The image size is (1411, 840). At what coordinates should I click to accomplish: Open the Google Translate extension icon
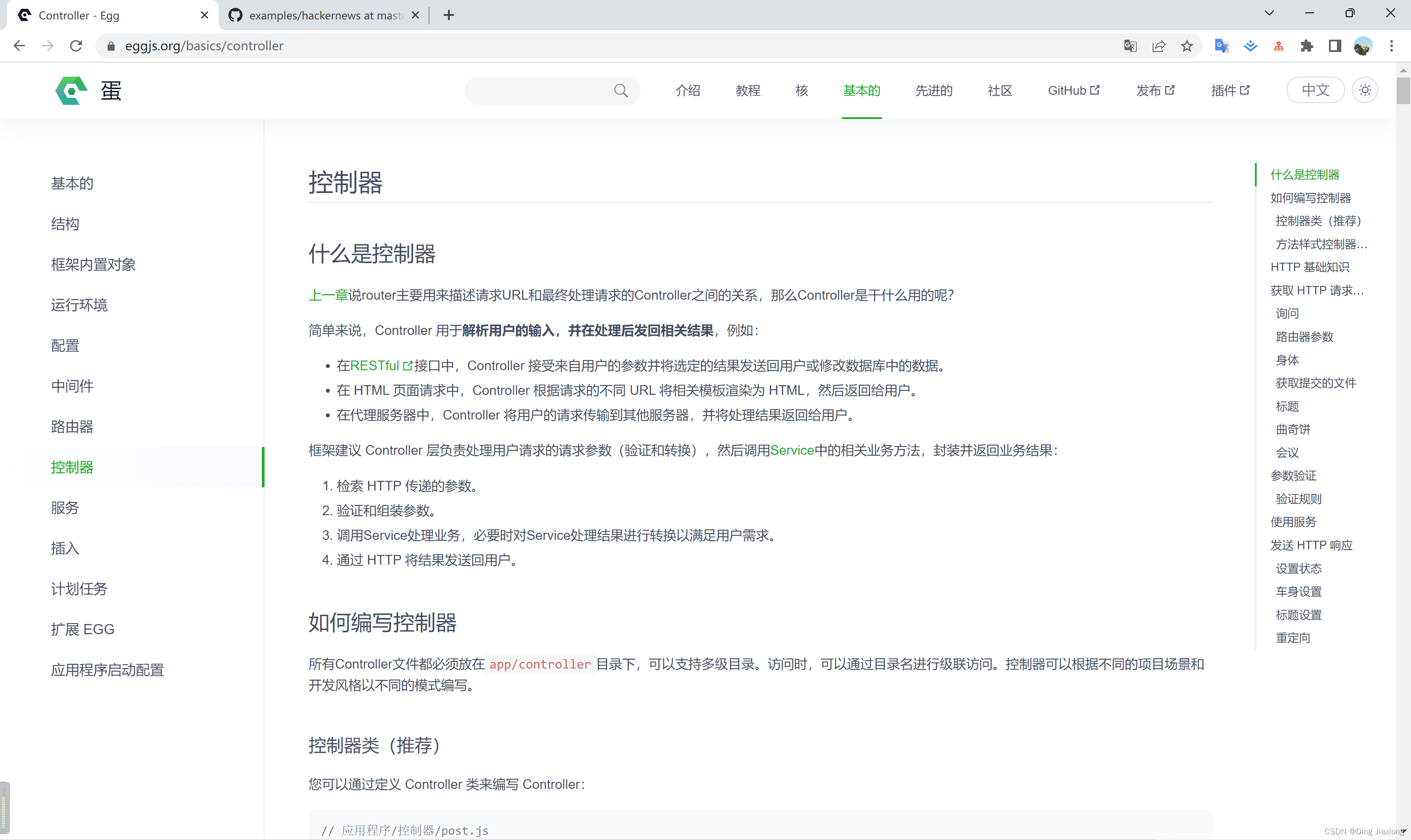[x=1221, y=46]
